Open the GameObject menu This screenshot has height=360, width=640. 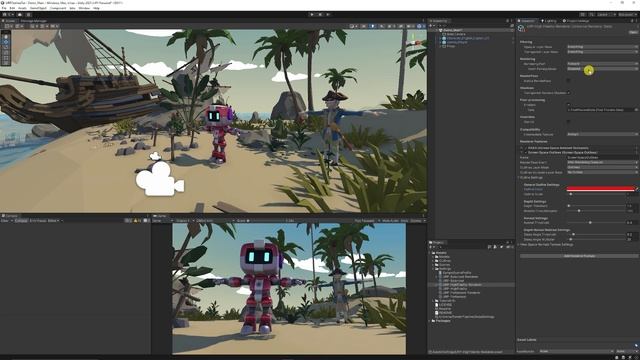tap(38, 8)
